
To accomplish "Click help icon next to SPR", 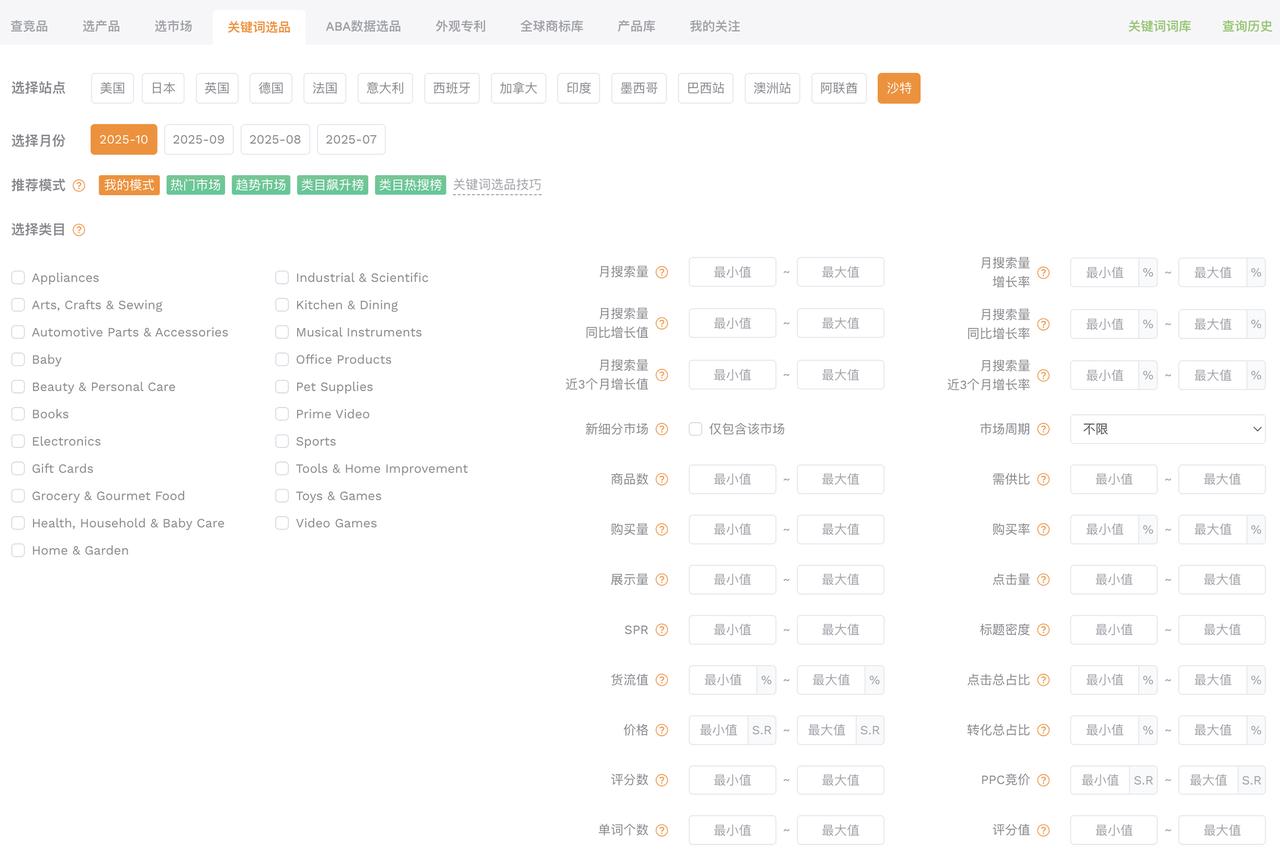I will pos(662,630).
